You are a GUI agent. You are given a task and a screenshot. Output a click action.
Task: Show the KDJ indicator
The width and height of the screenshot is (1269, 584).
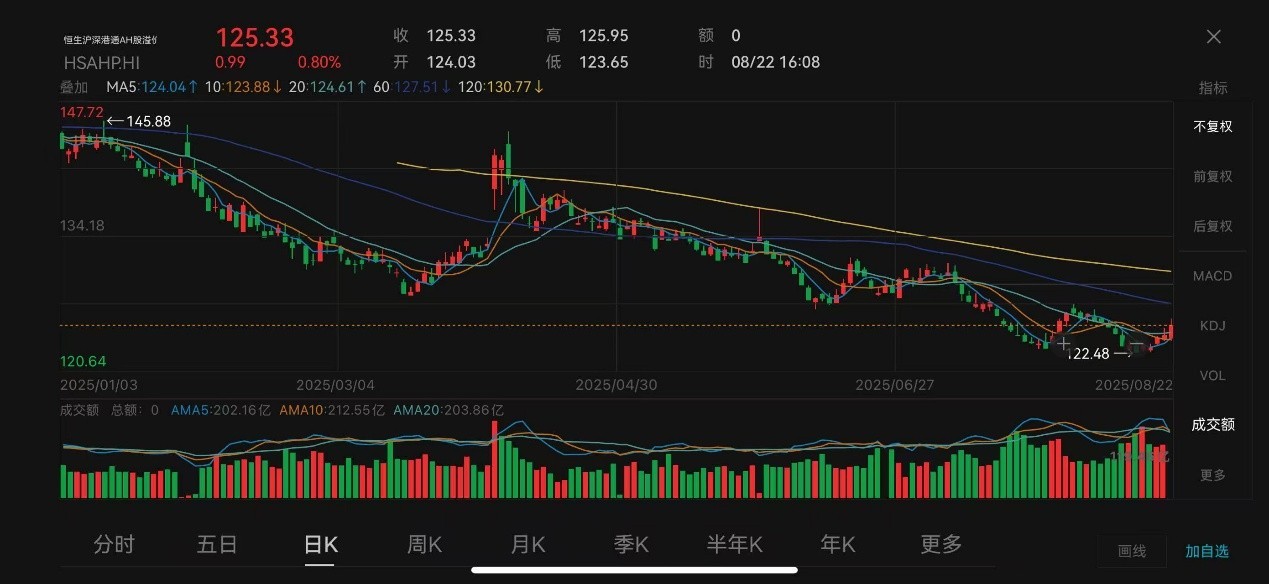[1212, 326]
